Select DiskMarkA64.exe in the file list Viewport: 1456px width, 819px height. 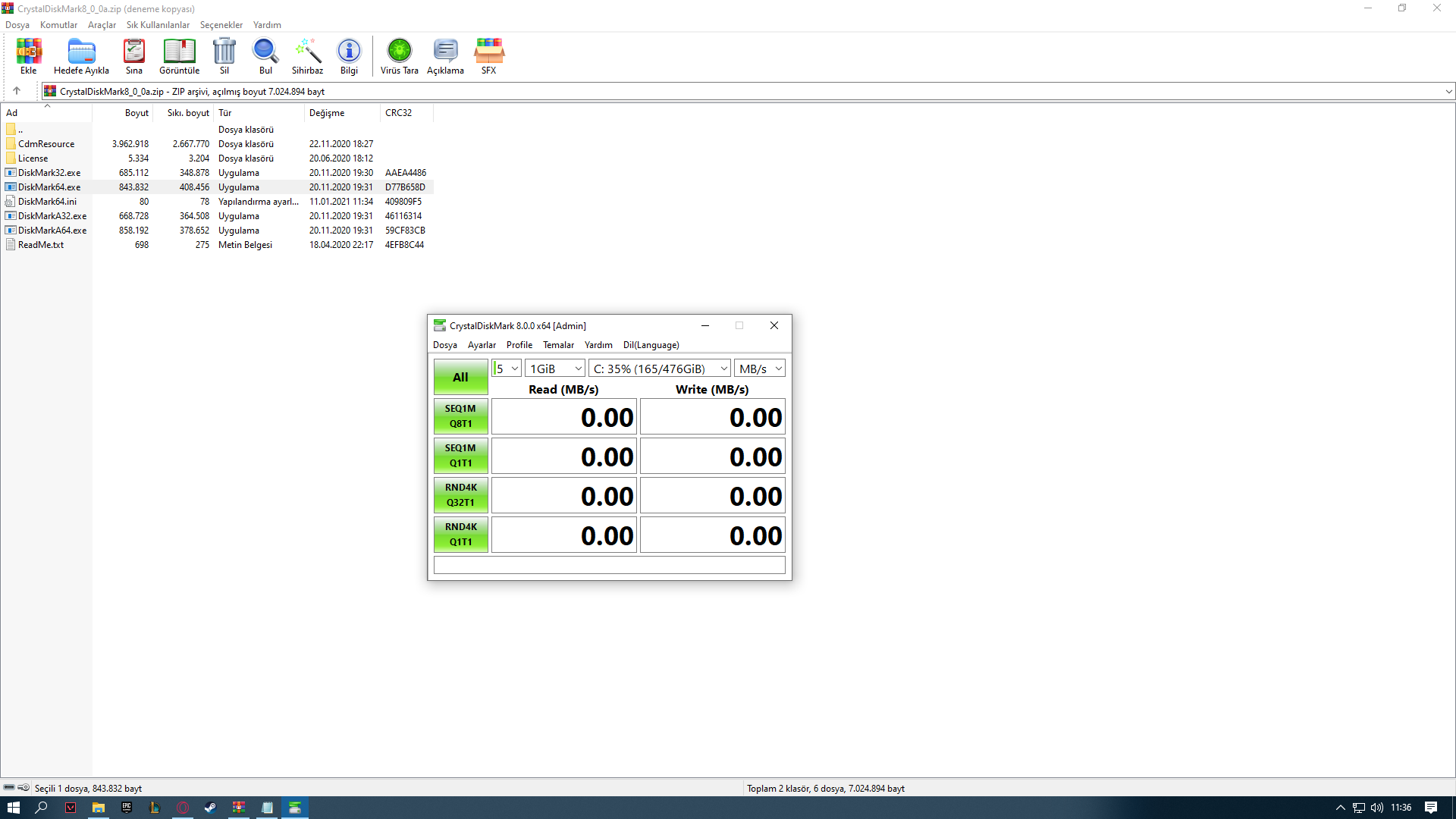coord(52,231)
